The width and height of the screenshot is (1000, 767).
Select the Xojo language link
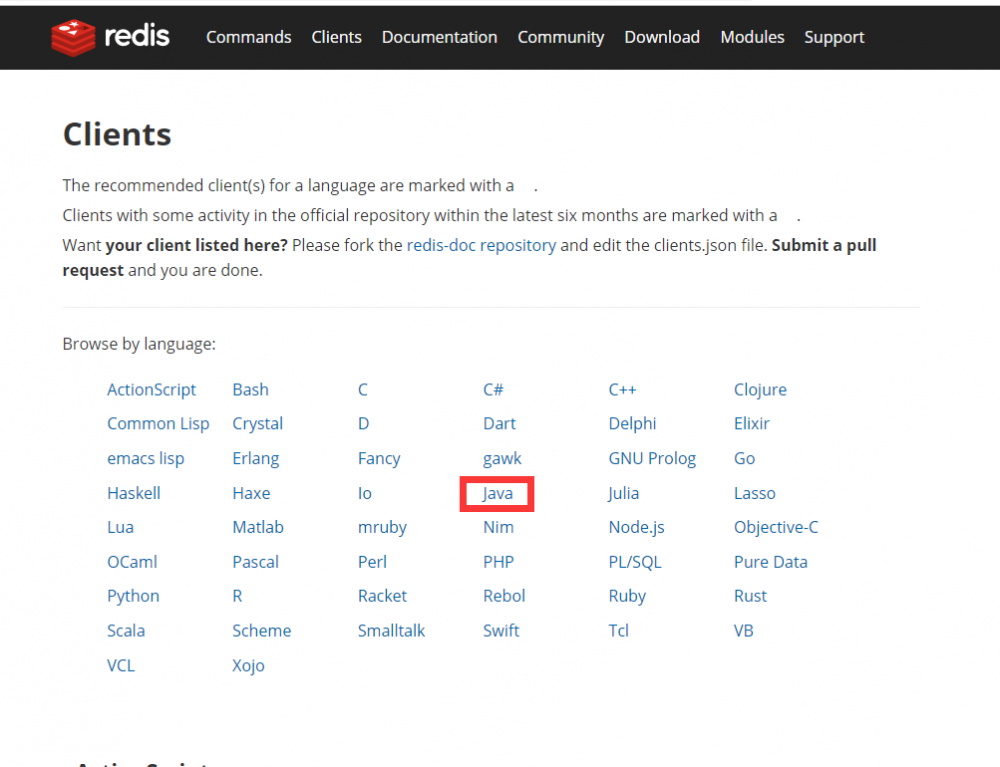(x=248, y=666)
